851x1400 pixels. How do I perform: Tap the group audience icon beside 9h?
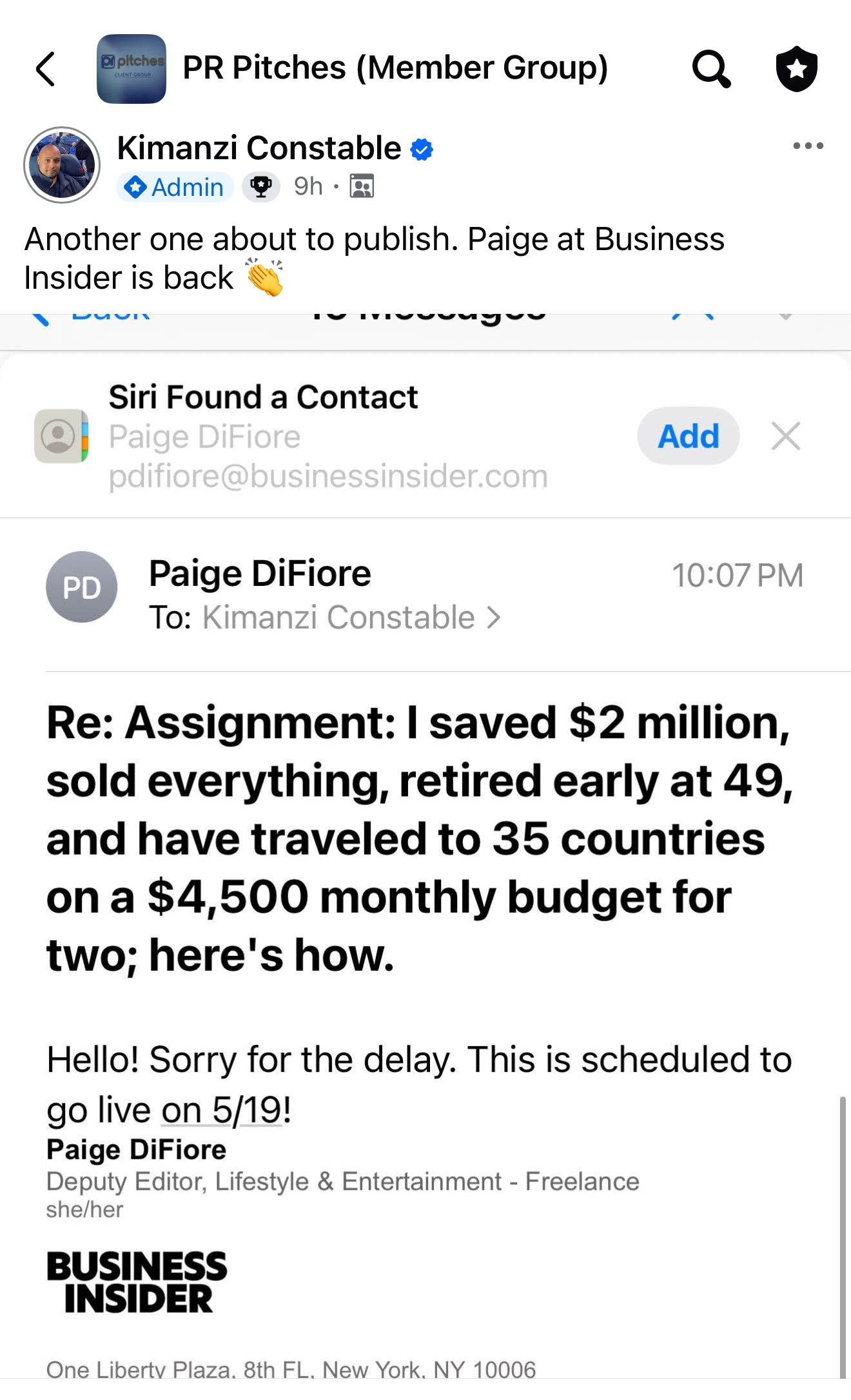362,186
